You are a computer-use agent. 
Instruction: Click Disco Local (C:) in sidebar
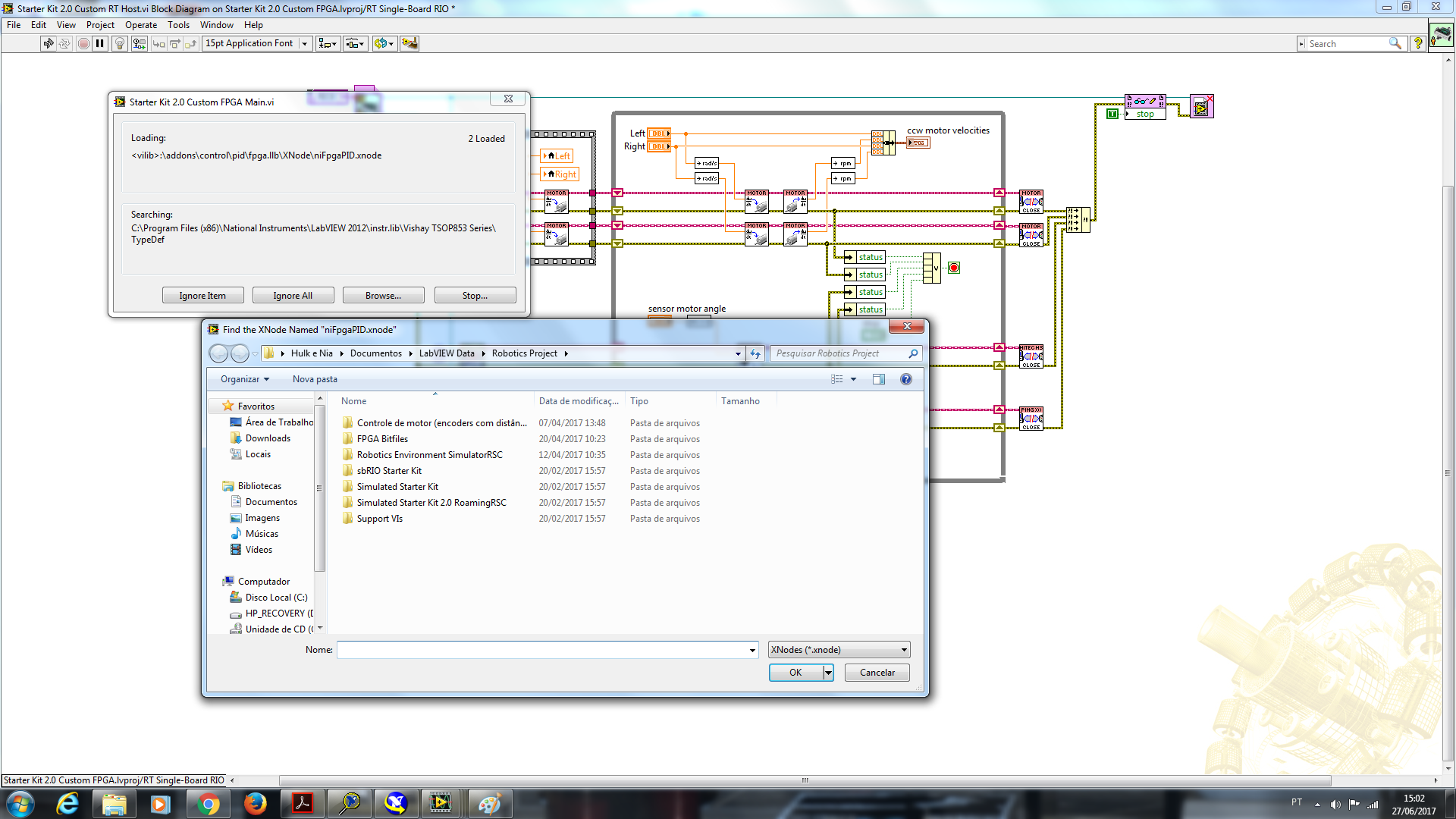click(x=276, y=598)
